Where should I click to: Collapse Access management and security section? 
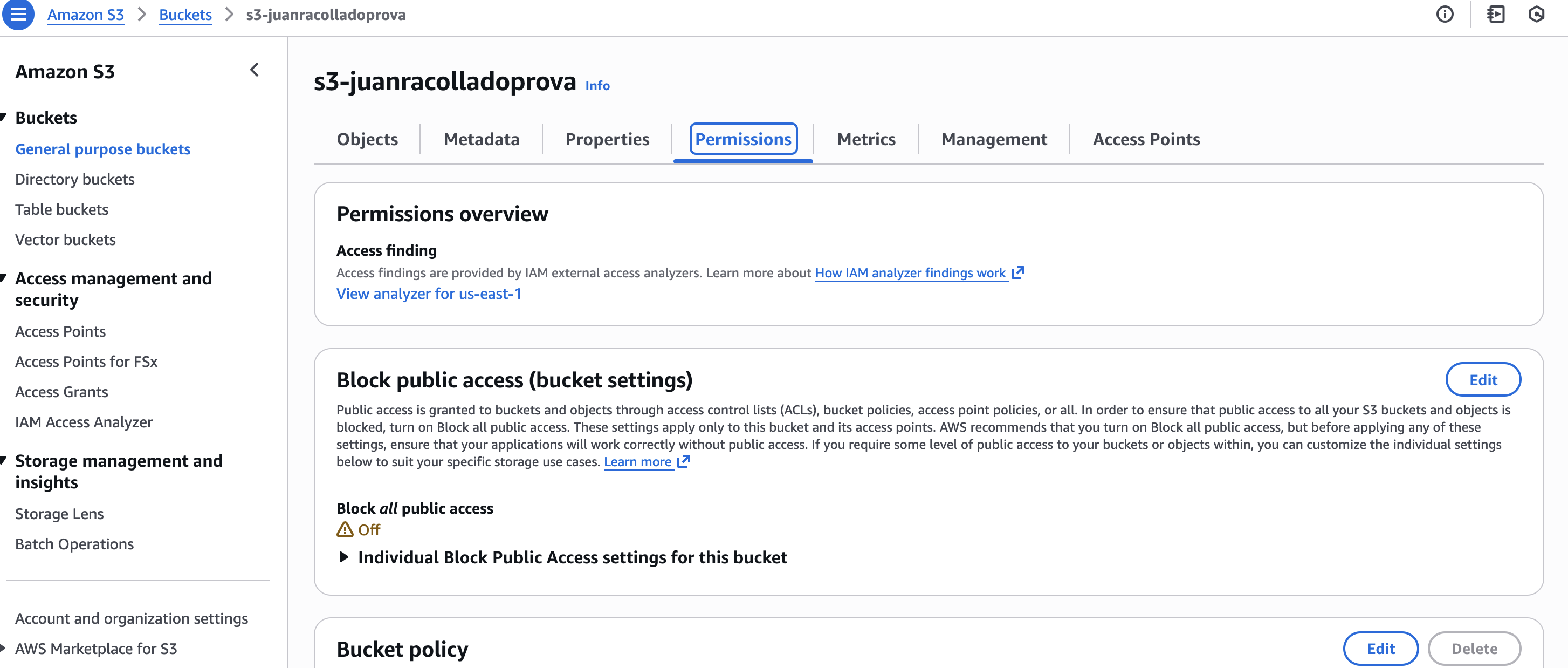click(x=4, y=278)
